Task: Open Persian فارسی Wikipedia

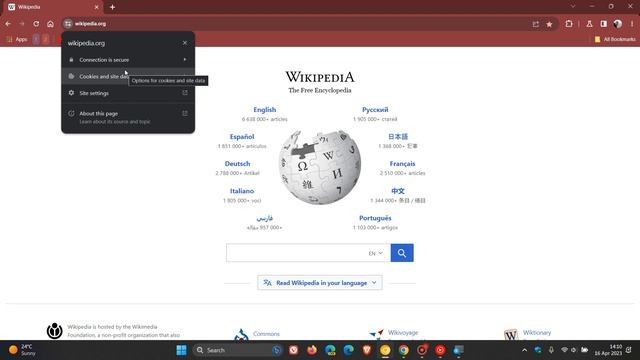Action: 264,218
